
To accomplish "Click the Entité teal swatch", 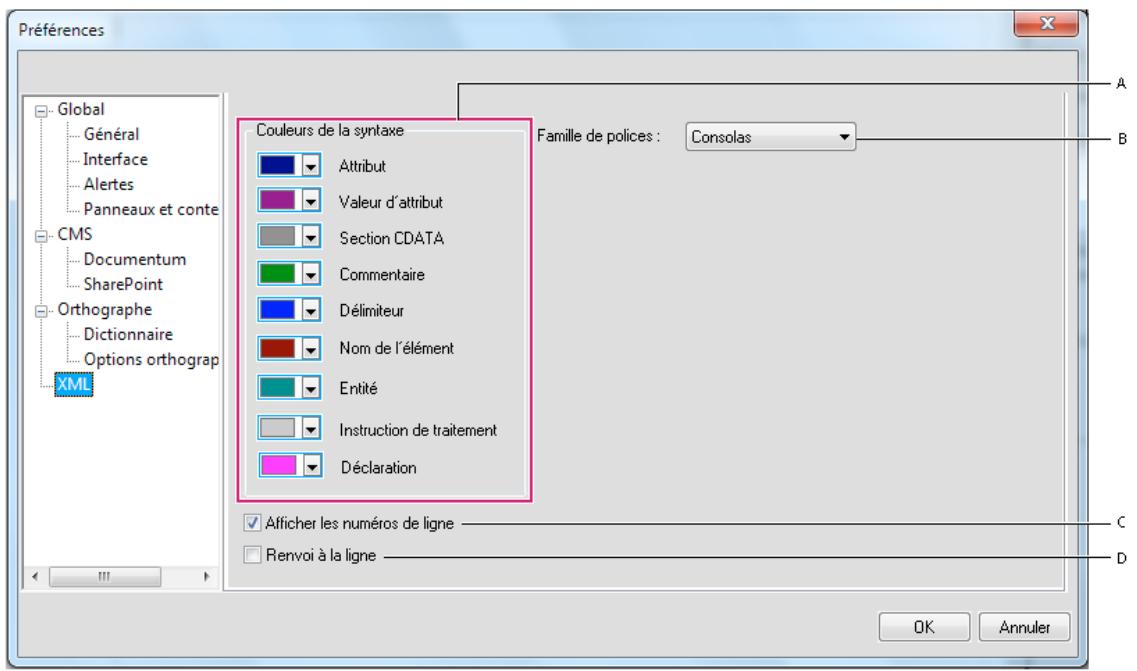I will (278, 387).
